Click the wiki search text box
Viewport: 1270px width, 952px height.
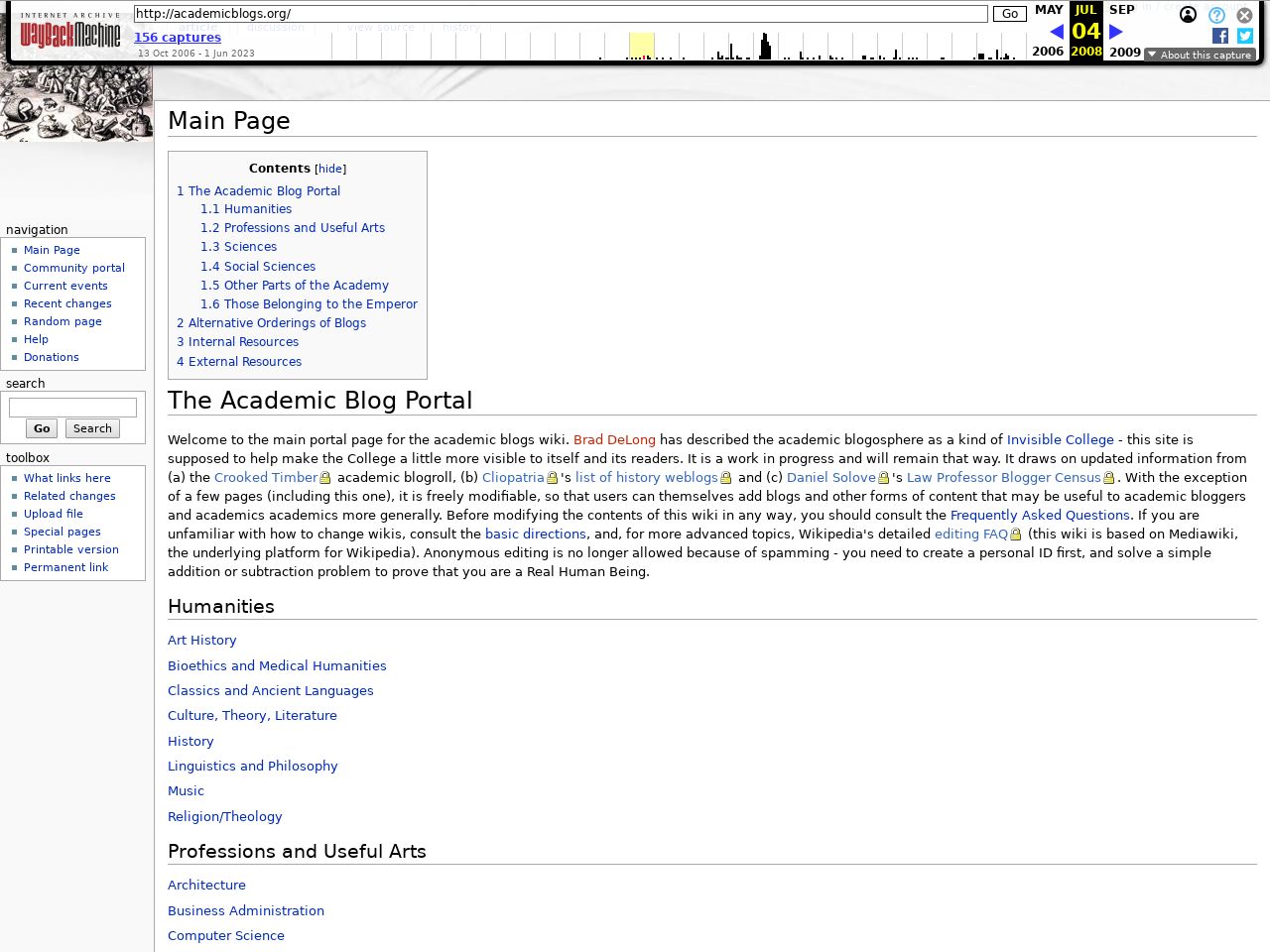tap(72, 408)
